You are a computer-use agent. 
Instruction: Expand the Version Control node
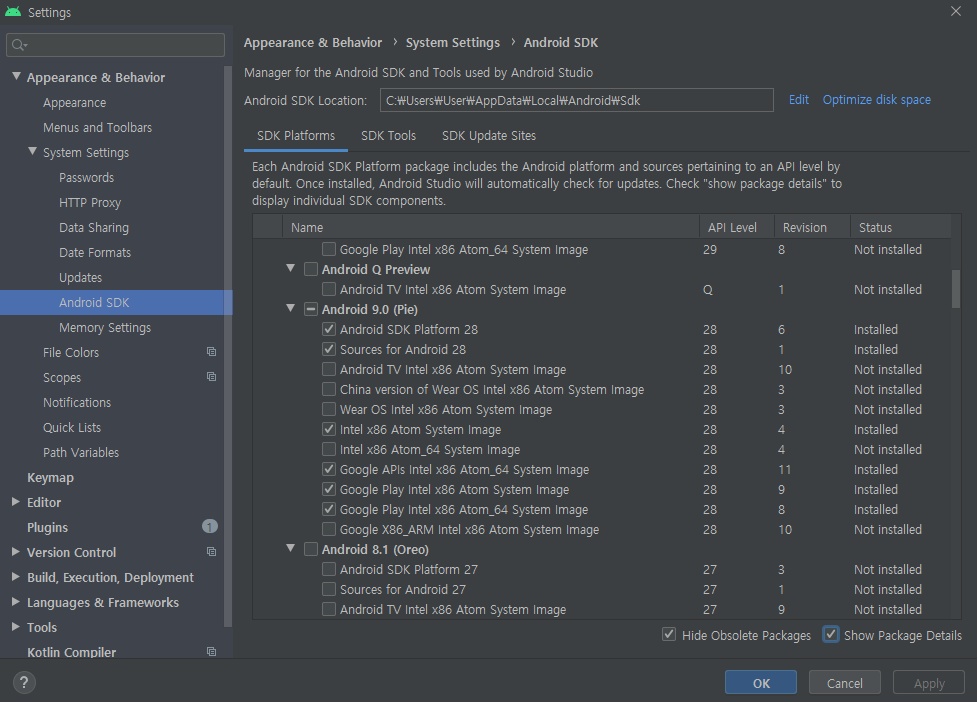click(16, 551)
